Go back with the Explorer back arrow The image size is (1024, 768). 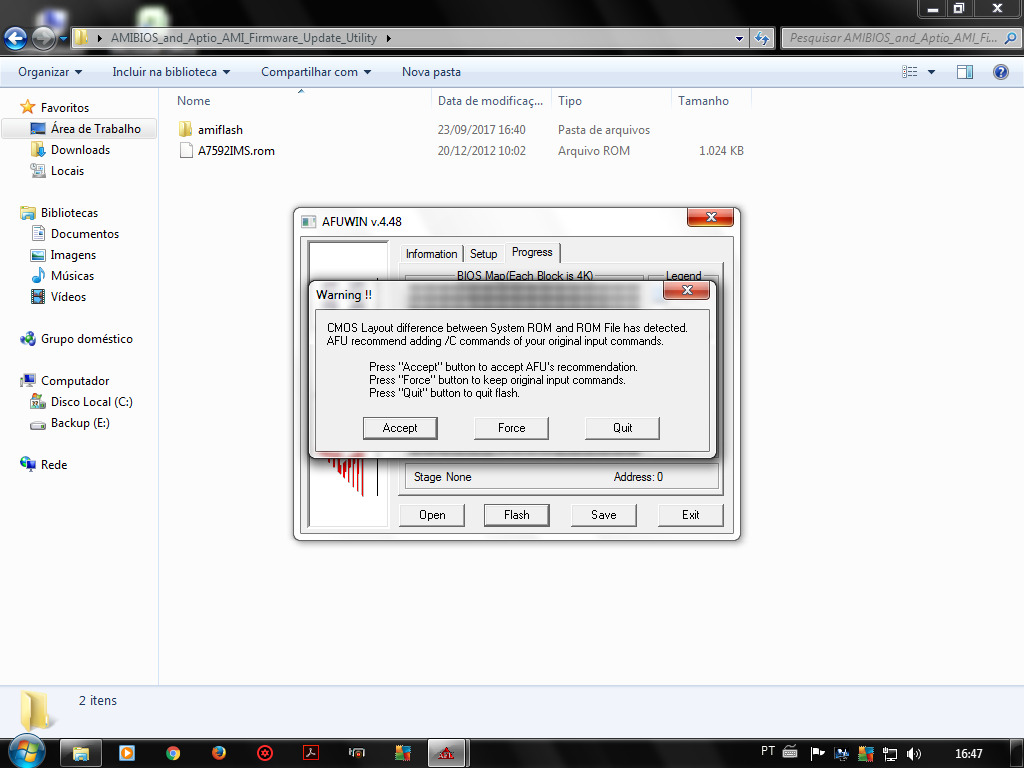(16, 39)
